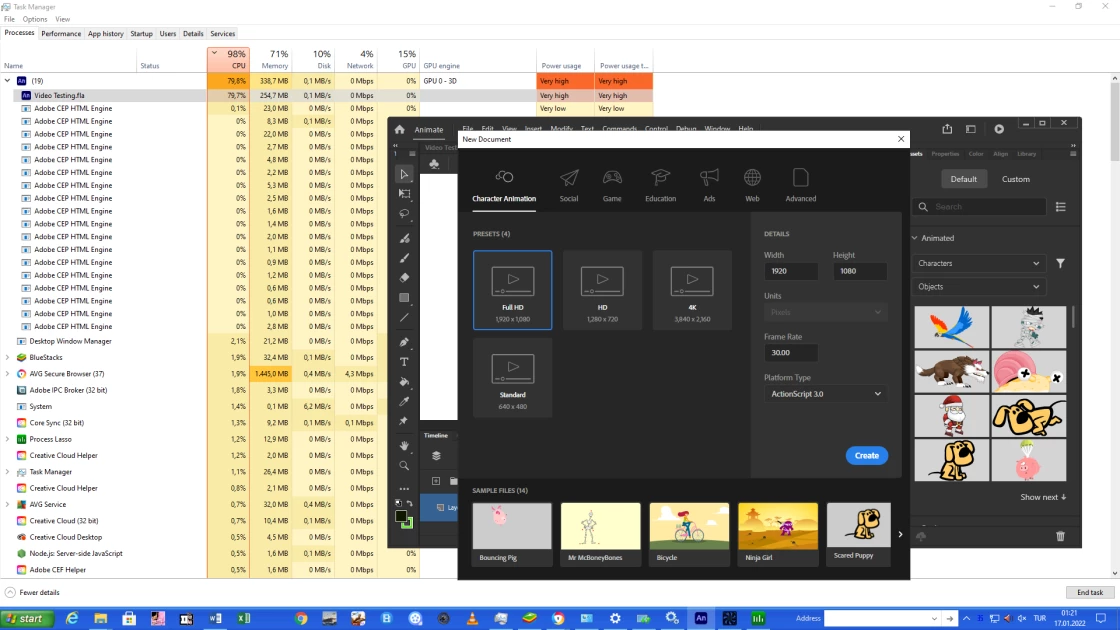Screen dimensions: 1120x630
Task: Click End task button
Action: pyautogui.click(x=1090, y=592)
